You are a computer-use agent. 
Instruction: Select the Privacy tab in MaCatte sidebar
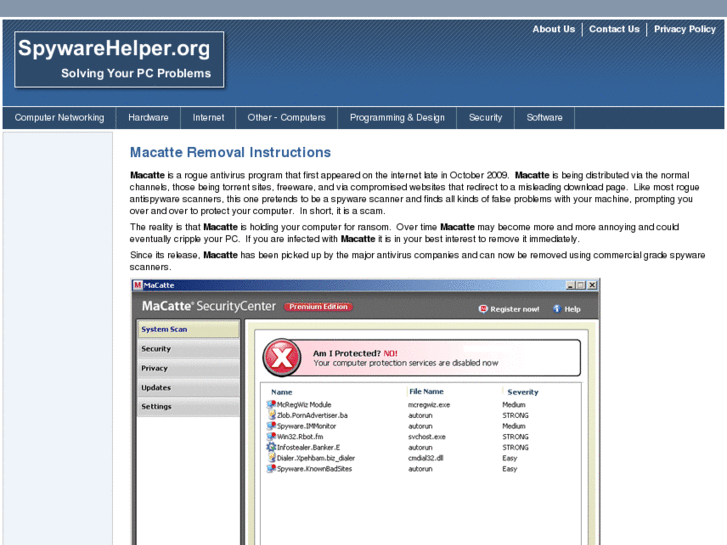click(188, 368)
